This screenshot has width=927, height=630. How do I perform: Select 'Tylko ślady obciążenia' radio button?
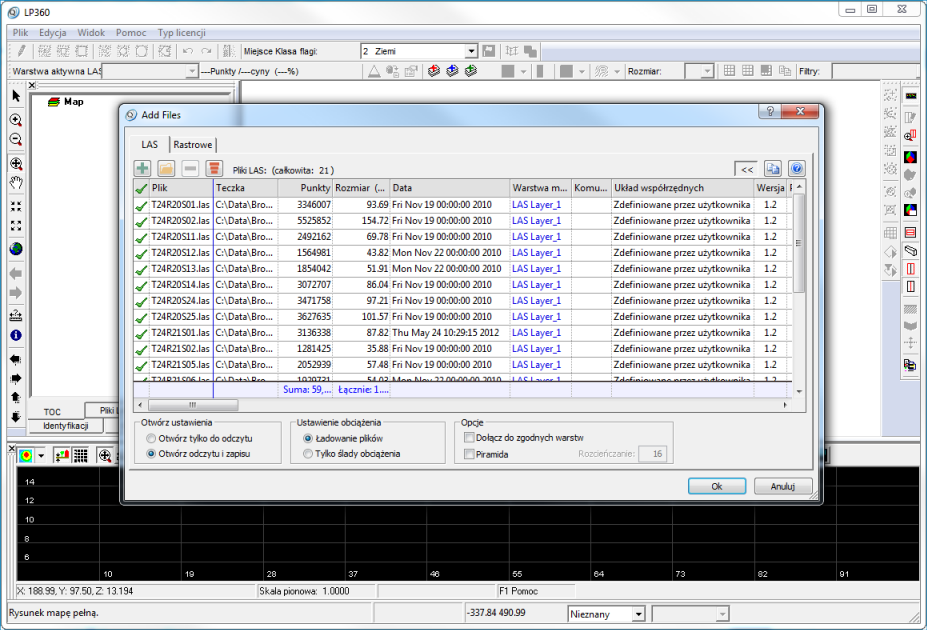pos(308,454)
